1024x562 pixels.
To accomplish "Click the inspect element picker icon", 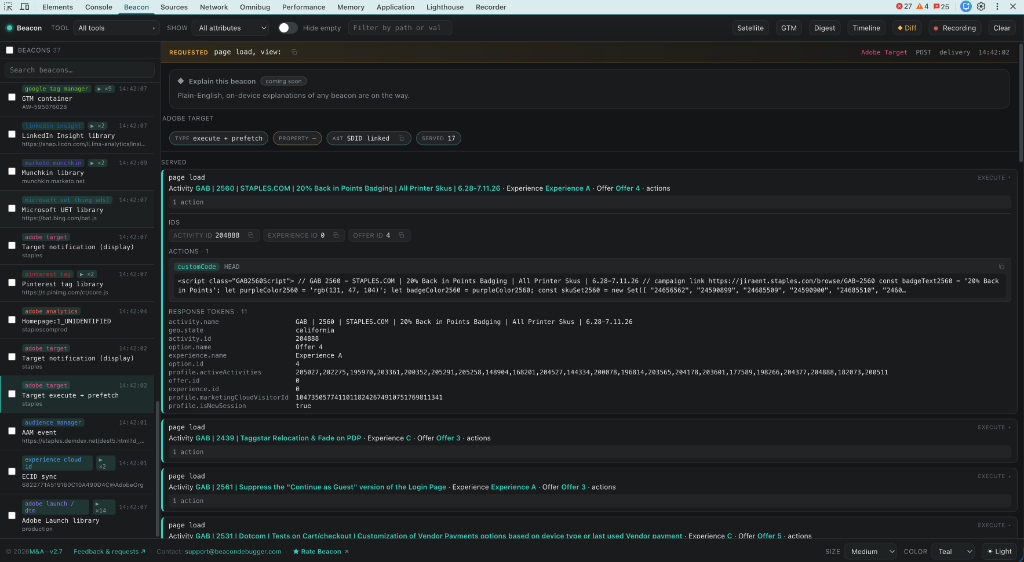I will pyautogui.click(x=8, y=7).
